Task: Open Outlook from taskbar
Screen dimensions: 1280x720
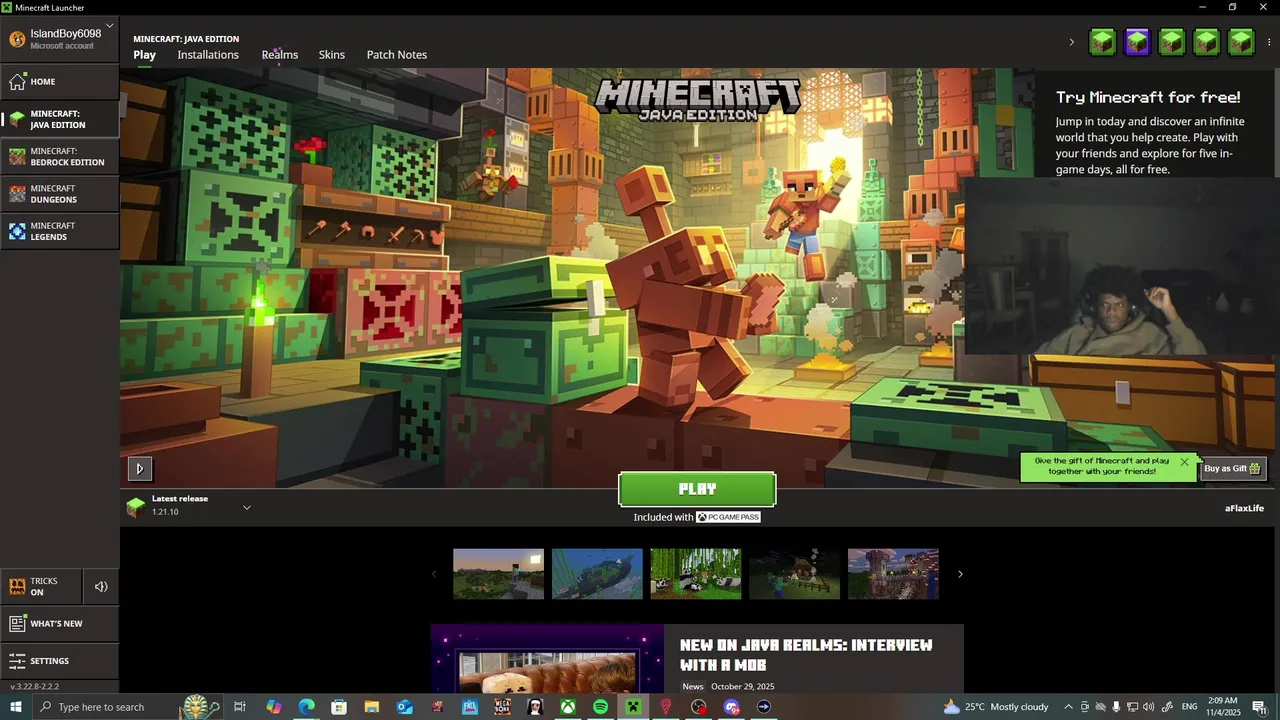Action: 404,707
